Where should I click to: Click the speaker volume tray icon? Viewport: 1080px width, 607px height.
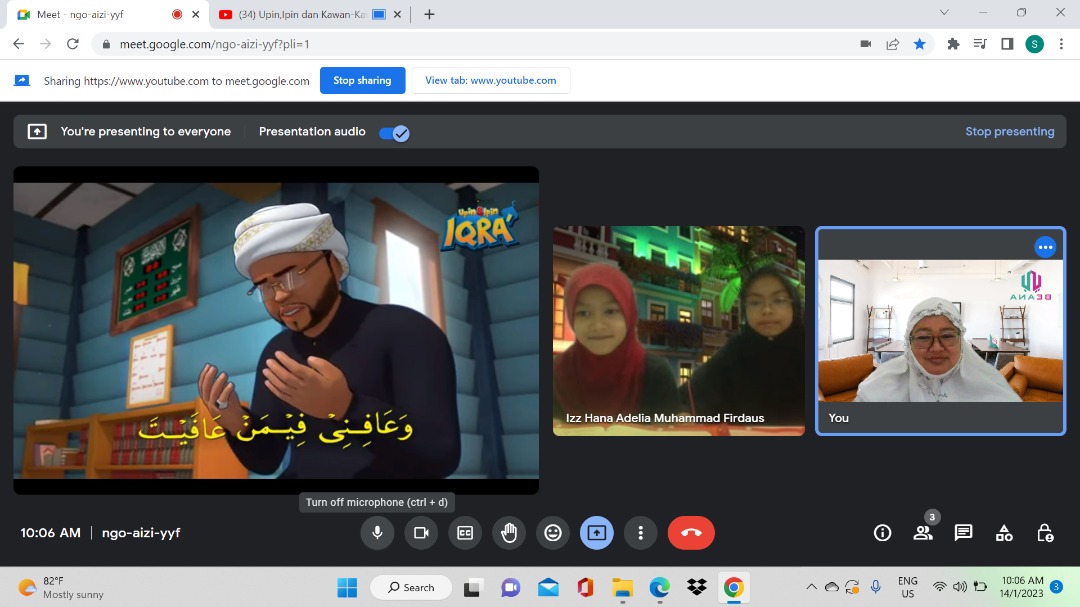959,587
